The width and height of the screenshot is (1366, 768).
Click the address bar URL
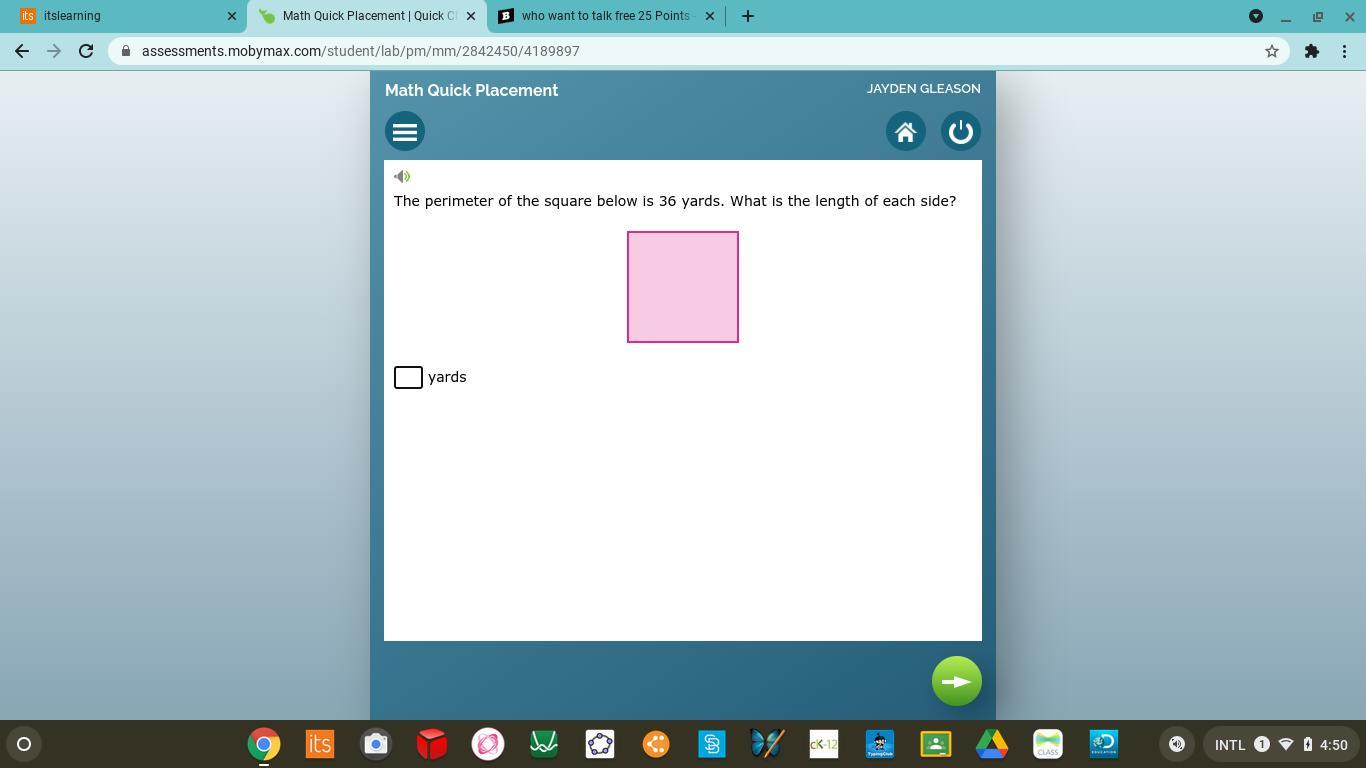361,51
